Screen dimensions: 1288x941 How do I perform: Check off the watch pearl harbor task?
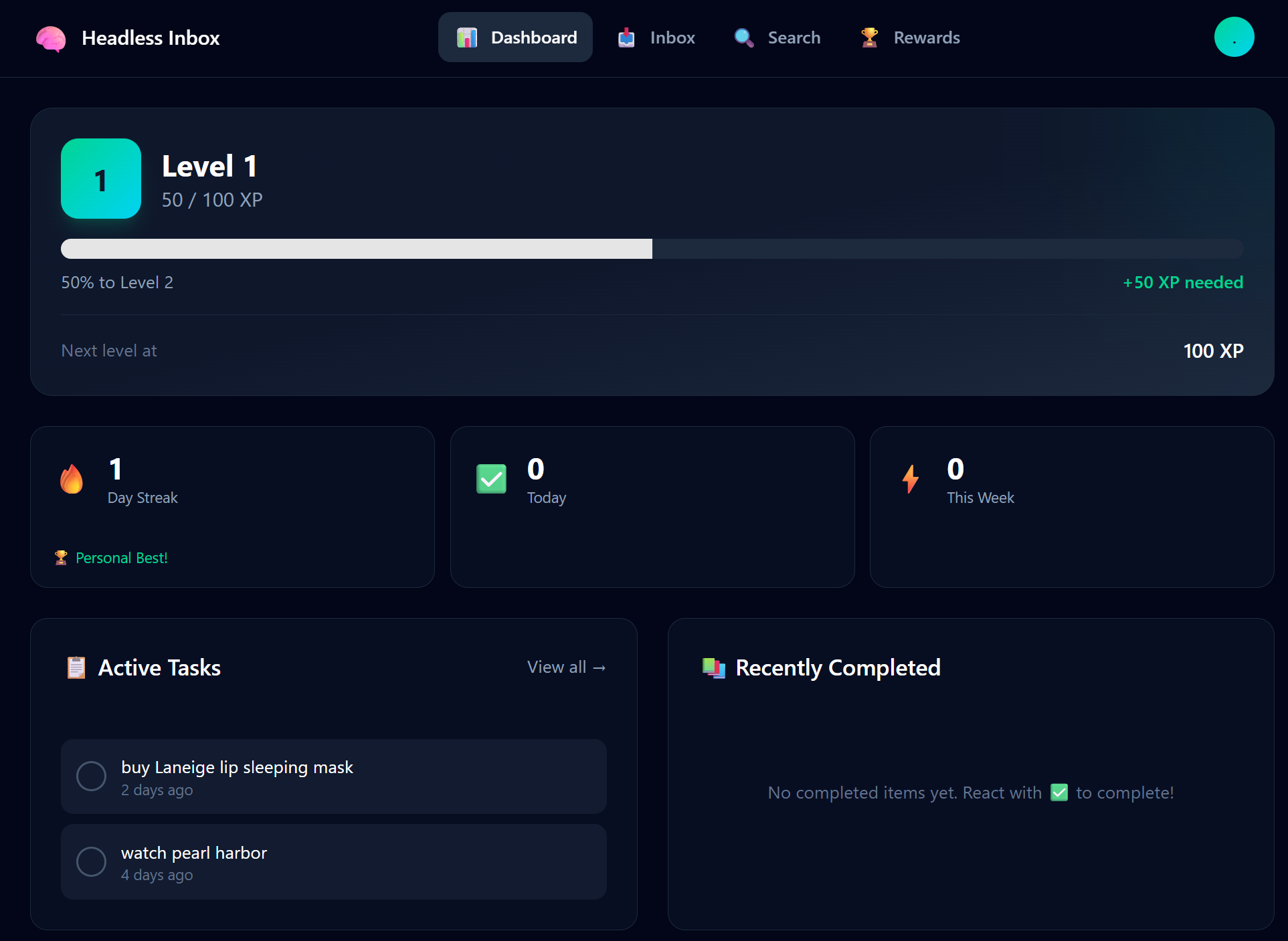pyautogui.click(x=92, y=862)
